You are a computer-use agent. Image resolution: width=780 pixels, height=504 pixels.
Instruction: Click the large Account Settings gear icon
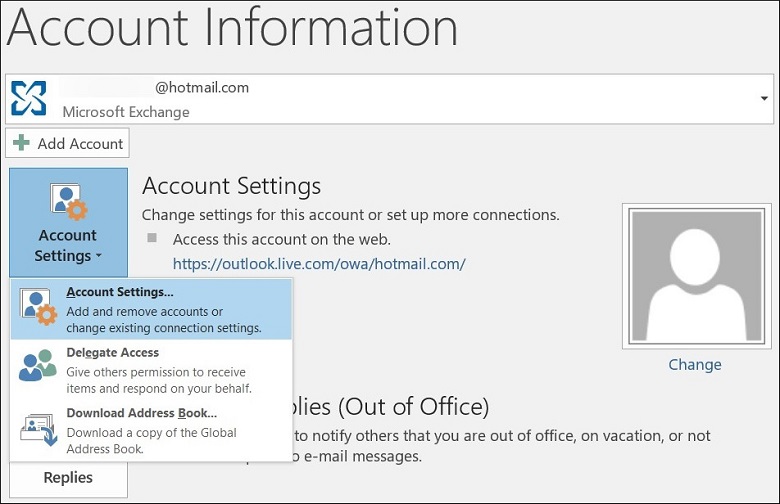(x=69, y=201)
